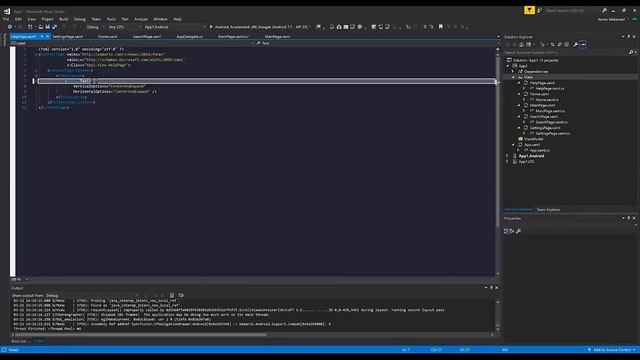The width and height of the screenshot is (640, 360).
Task: Toggle Preview Selected Items in Solution Explorer
Action: (583, 44)
